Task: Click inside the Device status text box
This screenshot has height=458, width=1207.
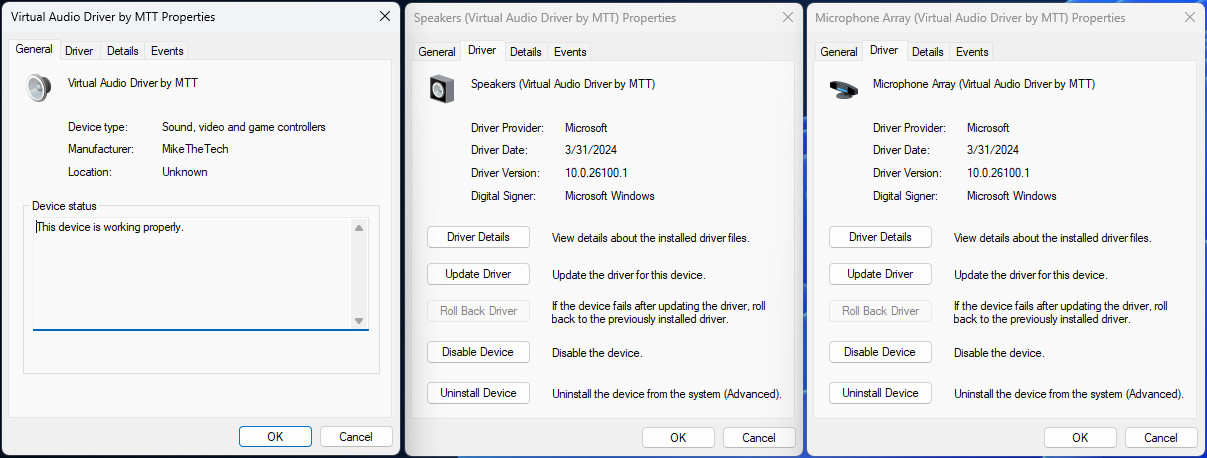Action: (x=200, y=272)
